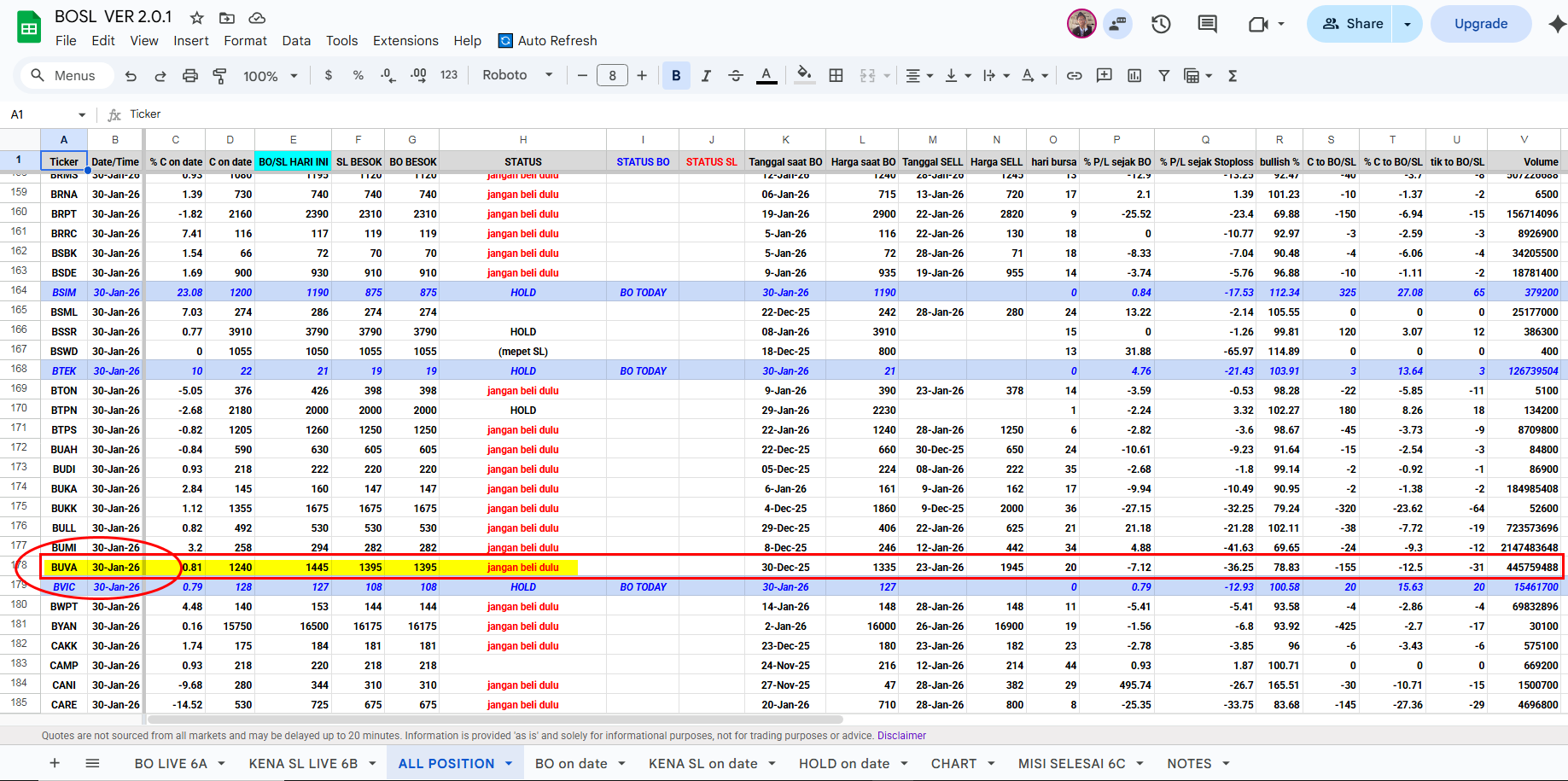The image size is (1568, 781).
Task: Open version history clock icon
Action: pos(1161,24)
